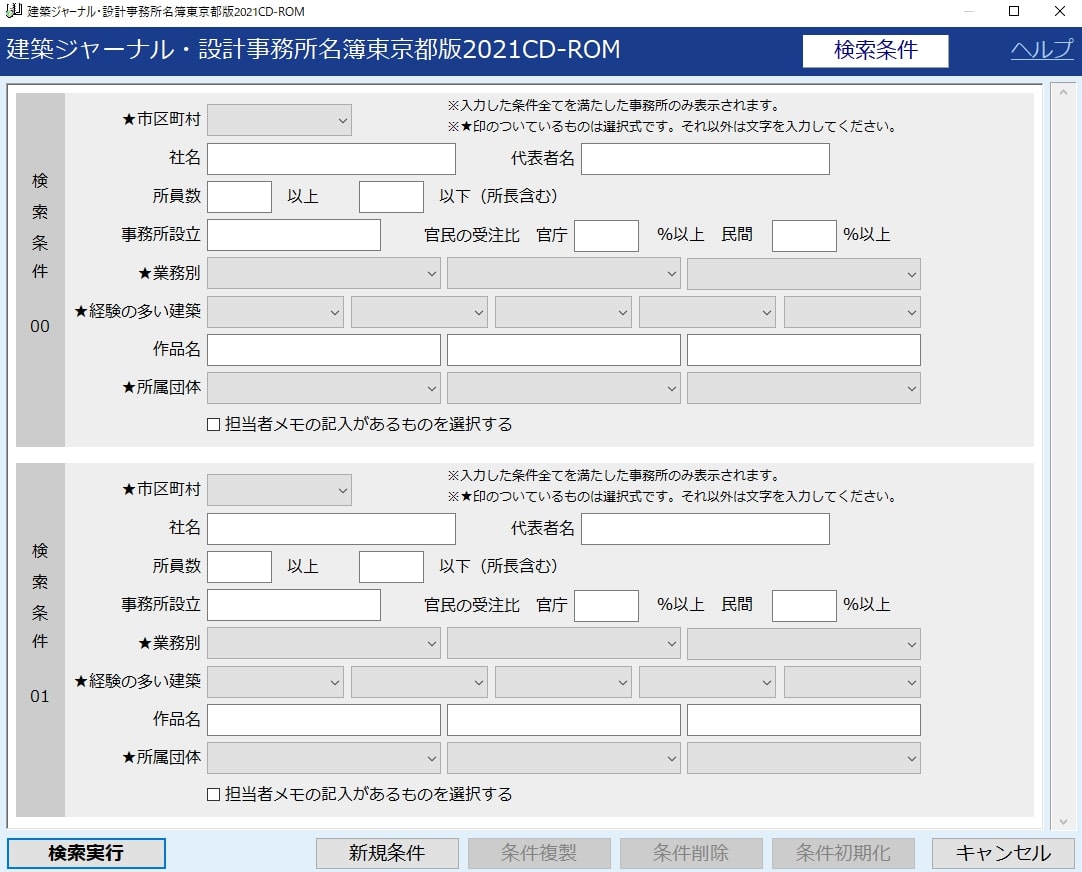
Task: Maximize the application window
Action: [x=1014, y=12]
